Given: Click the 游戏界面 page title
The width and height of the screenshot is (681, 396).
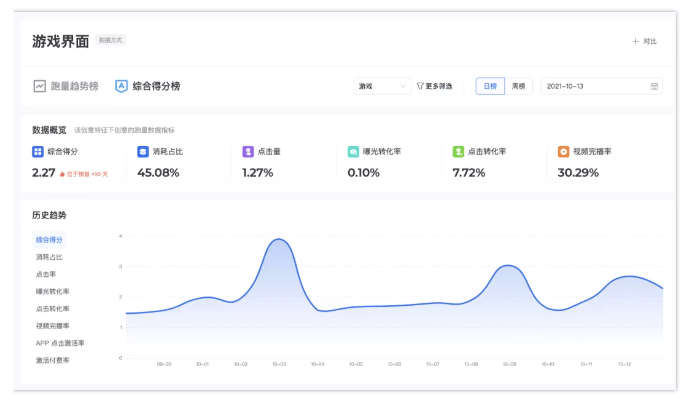Looking at the screenshot, I should [x=60, y=41].
